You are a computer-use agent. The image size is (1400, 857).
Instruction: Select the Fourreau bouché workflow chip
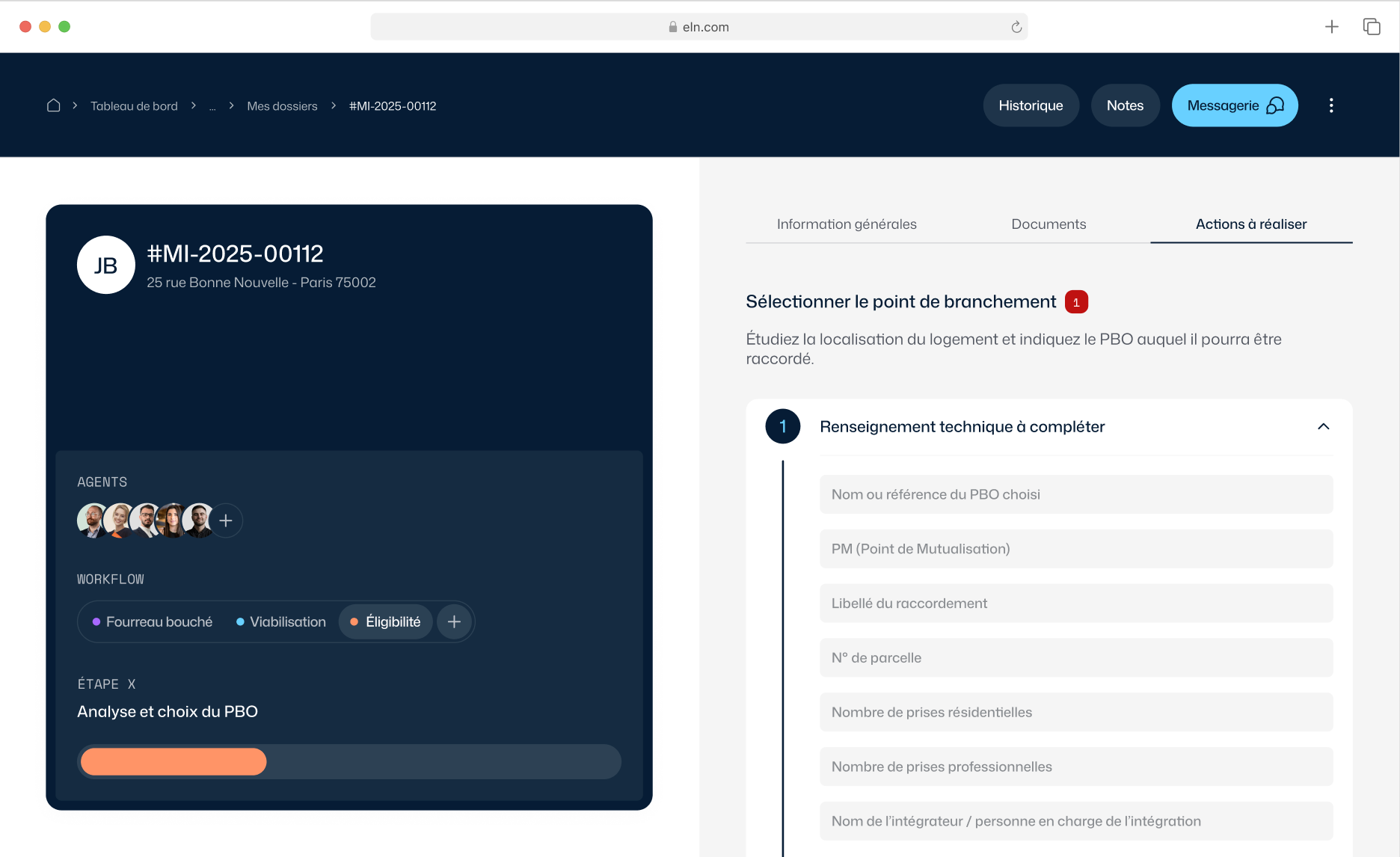click(x=152, y=621)
